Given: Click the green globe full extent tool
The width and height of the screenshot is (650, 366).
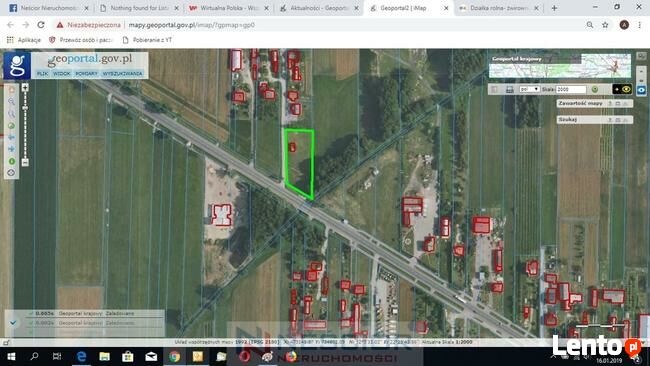Looking at the screenshot, I should [x=12, y=126].
